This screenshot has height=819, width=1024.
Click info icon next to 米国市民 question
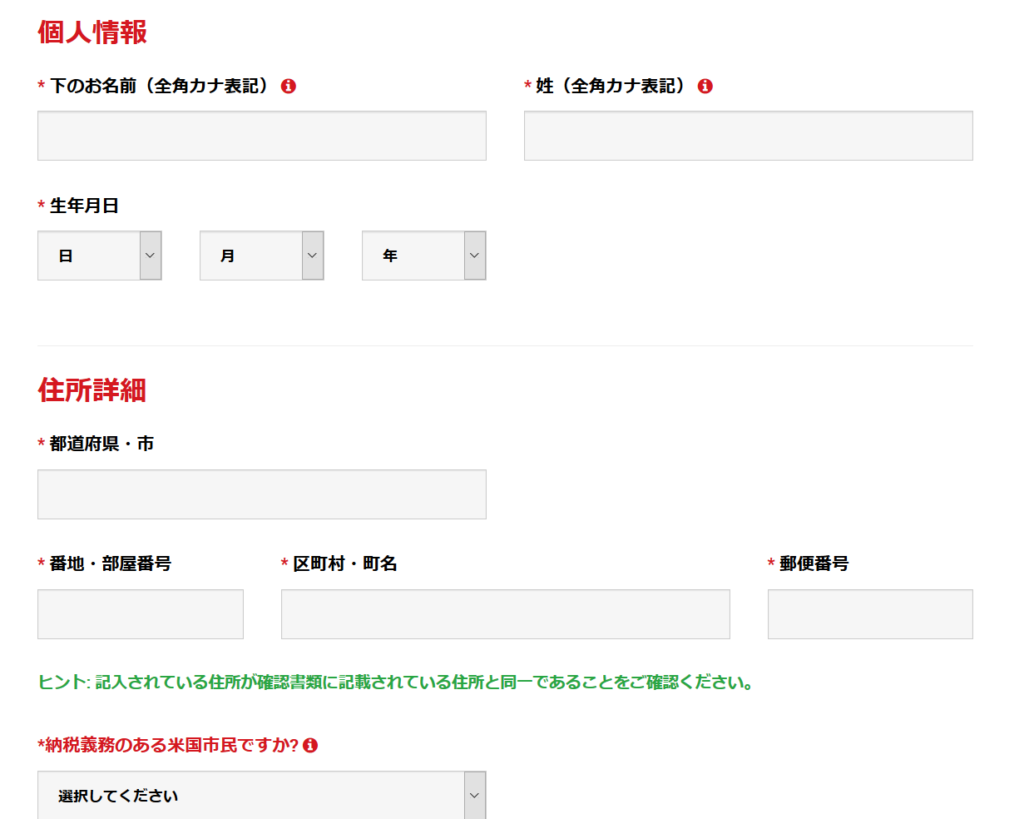(x=310, y=745)
